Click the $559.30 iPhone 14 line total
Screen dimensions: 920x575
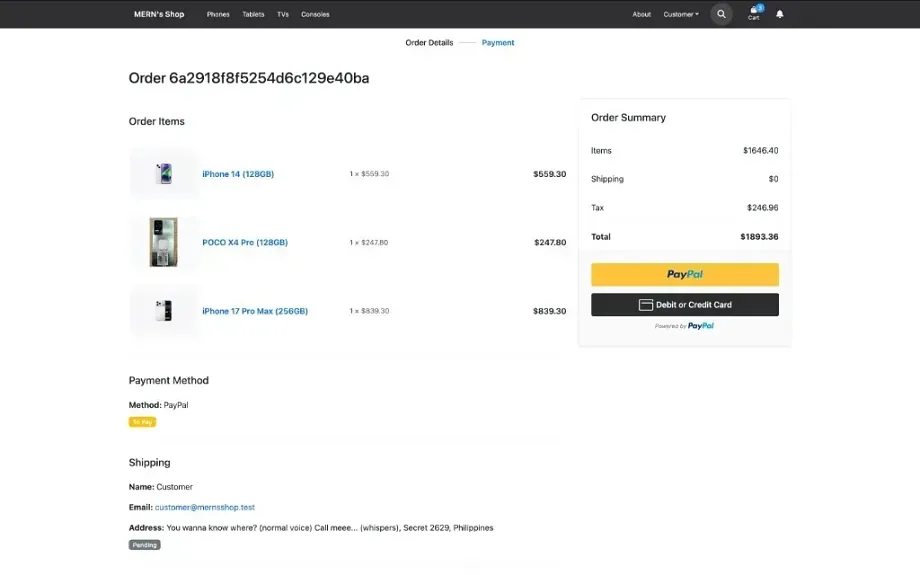pyautogui.click(x=549, y=174)
